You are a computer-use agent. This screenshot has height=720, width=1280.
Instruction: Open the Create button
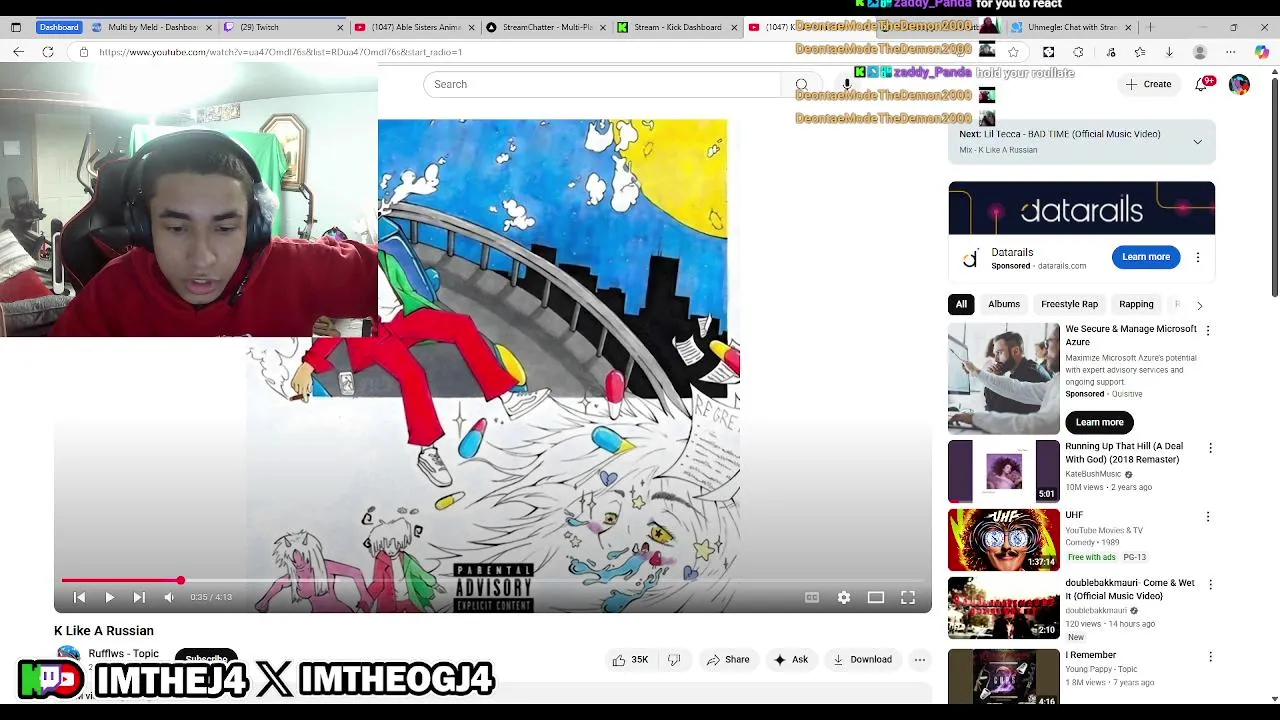click(1148, 84)
